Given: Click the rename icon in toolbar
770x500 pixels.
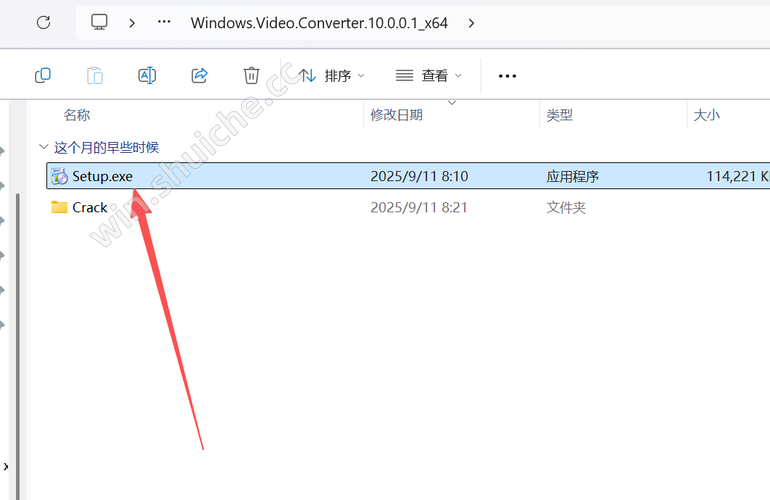Looking at the screenshot, I should (147, 76).
